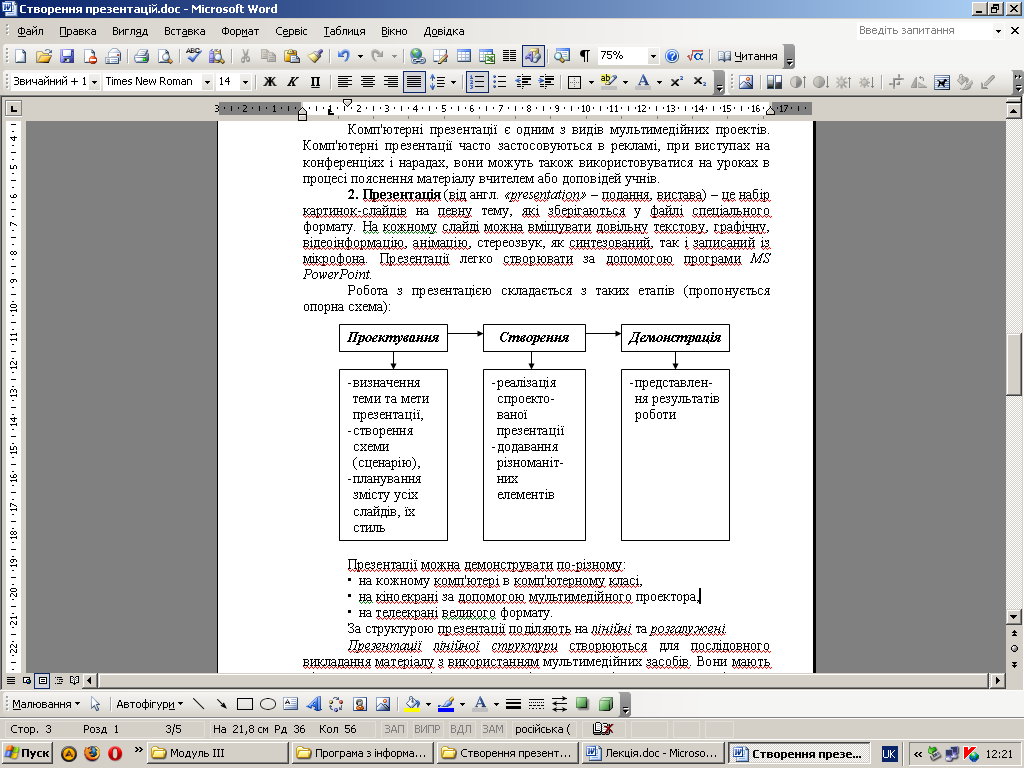
Task: Open the equation editor icon
Action: point(695,56)
